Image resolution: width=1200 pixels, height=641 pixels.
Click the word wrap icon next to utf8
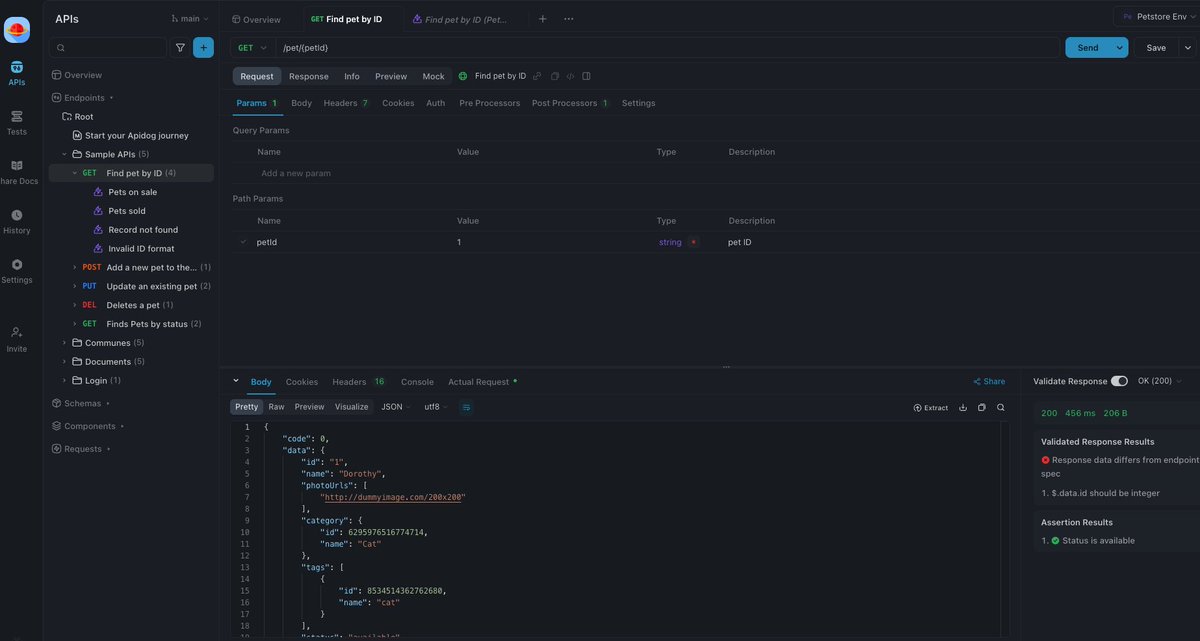pyautogui.click(x=466, y=407)
